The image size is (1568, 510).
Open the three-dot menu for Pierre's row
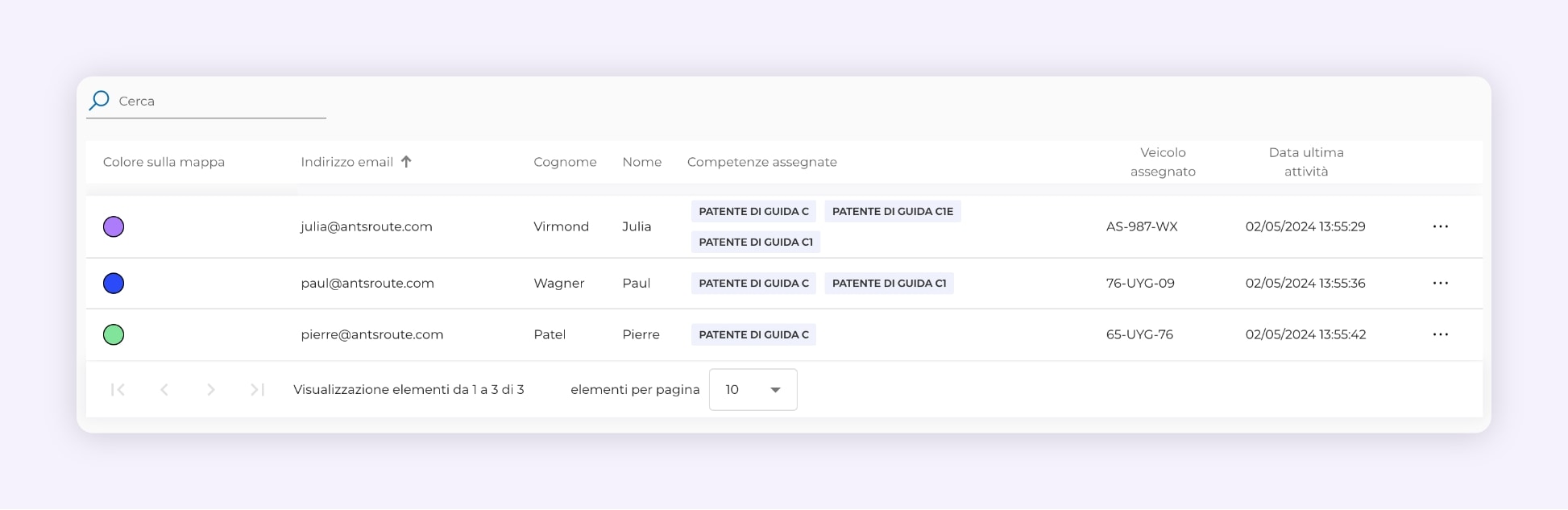pyautogui.click(x=1440, y=334)
